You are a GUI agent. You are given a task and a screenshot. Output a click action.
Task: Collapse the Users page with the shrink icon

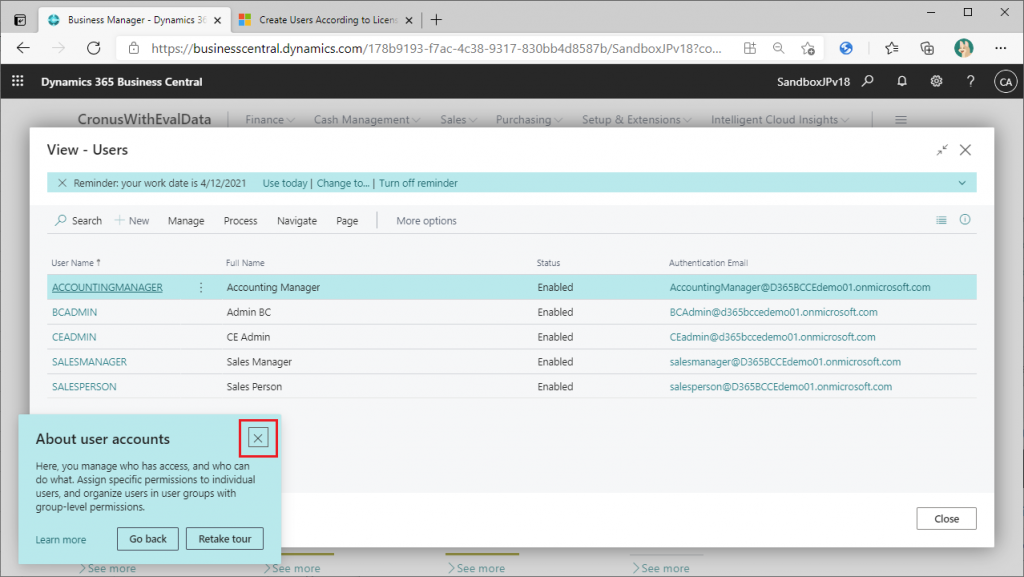(x=942, y=150)
